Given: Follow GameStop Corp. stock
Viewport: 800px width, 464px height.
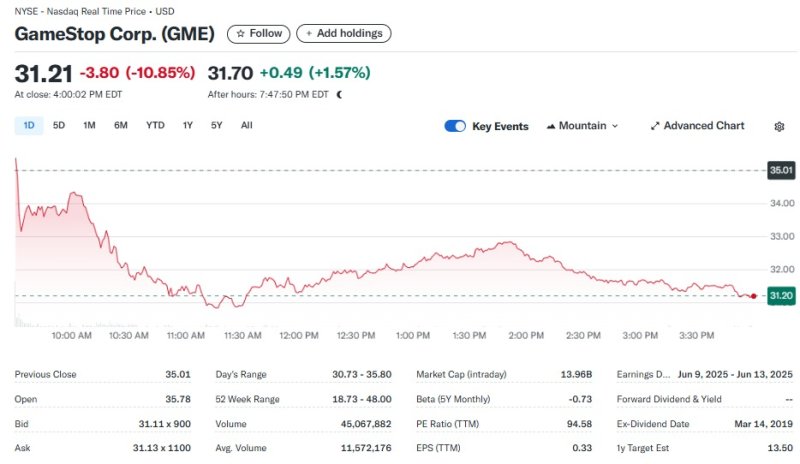Looking at the screenshot, I should point(259,34).
